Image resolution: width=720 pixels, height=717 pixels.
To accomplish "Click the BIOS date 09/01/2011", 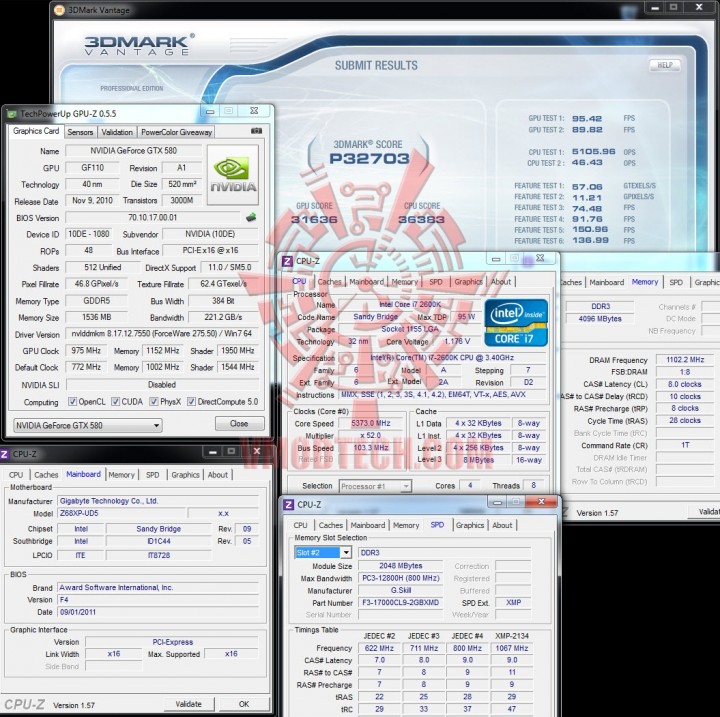I will [158, 612].
